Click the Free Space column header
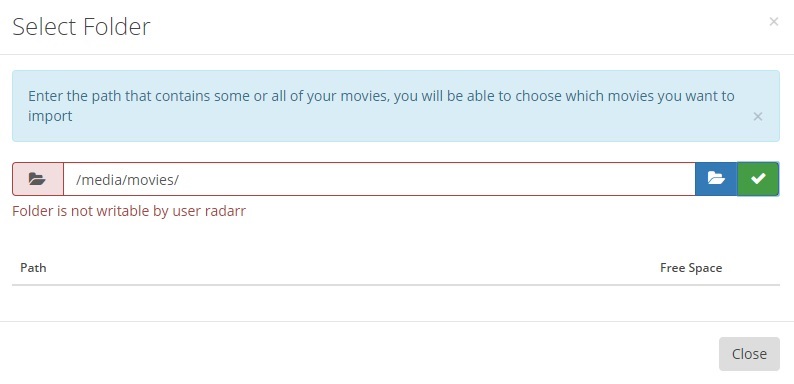The height and width of the screenshot is (384, 794). click(x=691, y=267)
